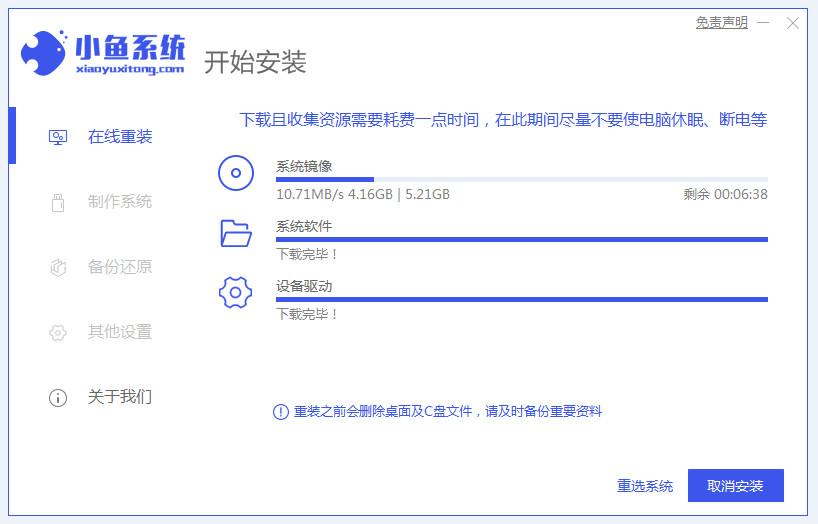
Task: Click the 重选系统 link
Action: coord(645,486)
